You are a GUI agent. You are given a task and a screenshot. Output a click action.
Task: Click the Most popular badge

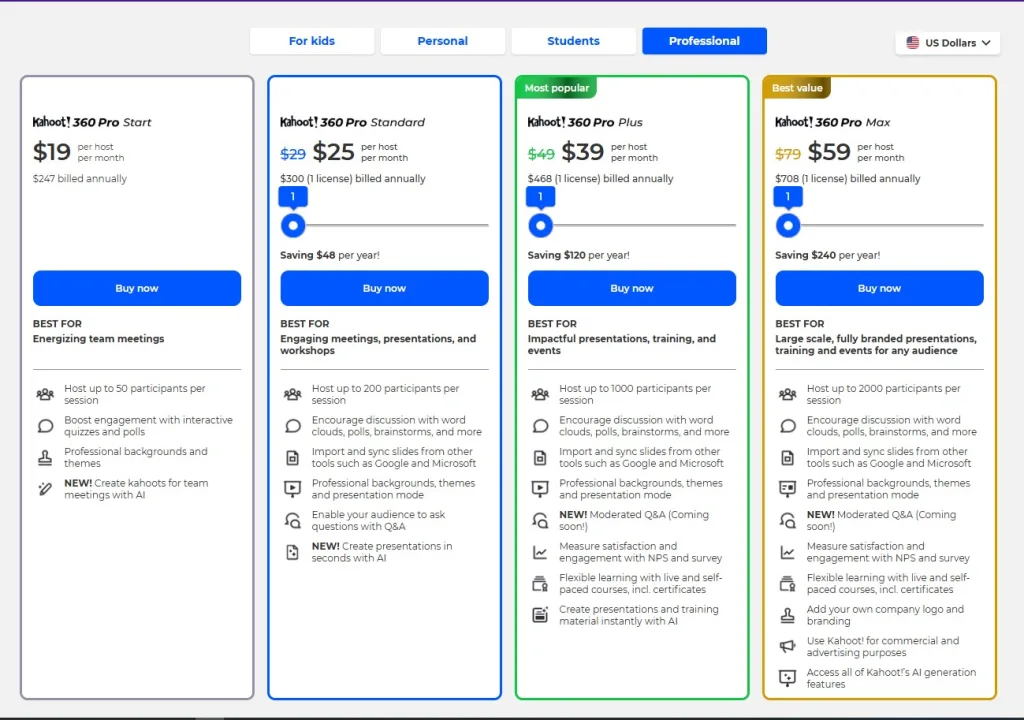pos(557,88)
